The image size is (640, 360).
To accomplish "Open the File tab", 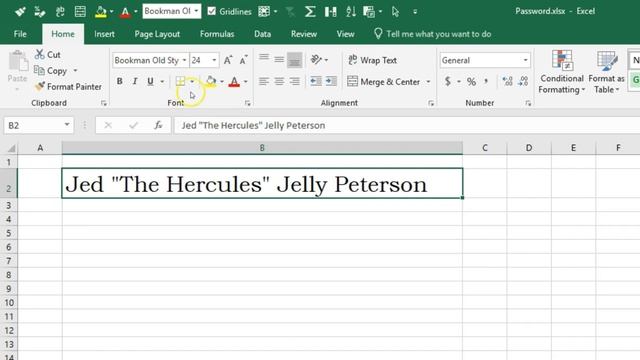I will [x=20, y=34].
